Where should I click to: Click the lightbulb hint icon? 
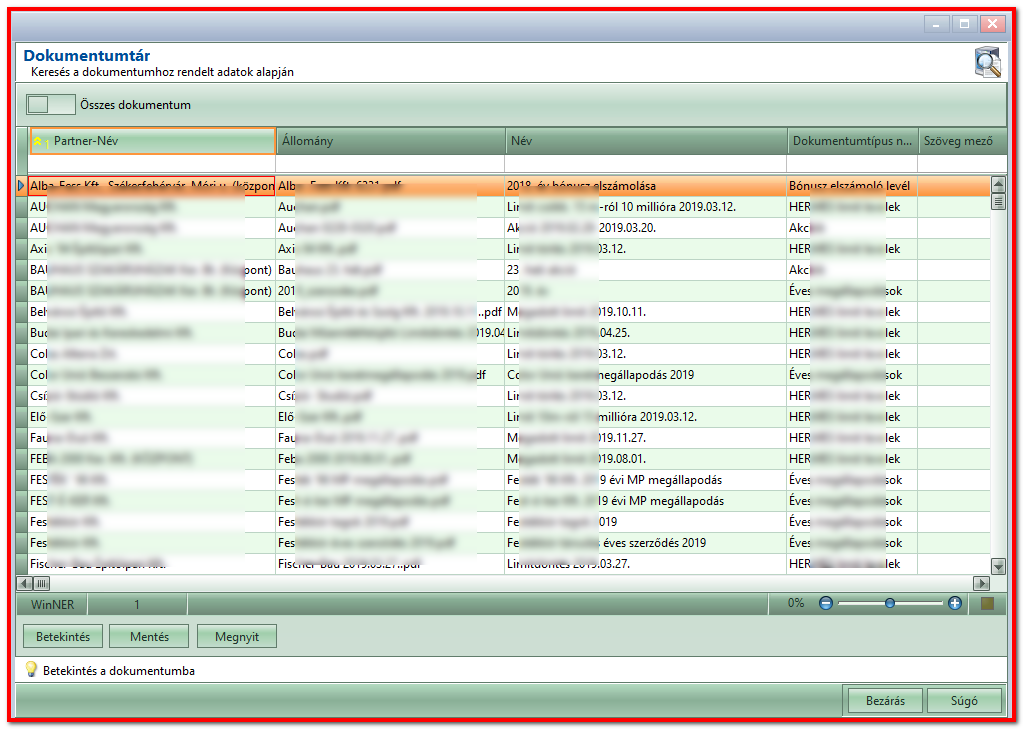(31, 669)
